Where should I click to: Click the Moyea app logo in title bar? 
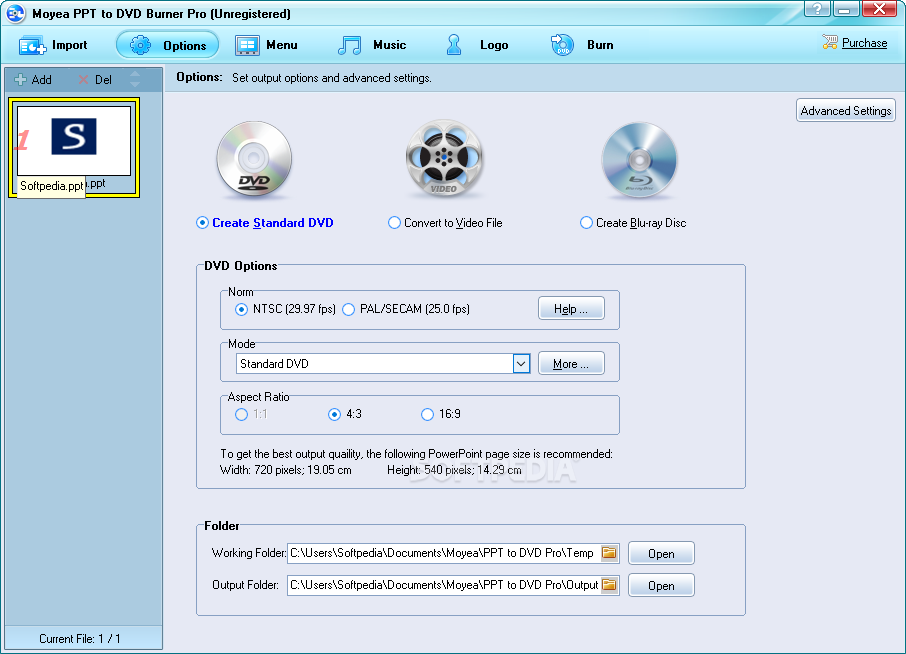(x=16, y=13)
